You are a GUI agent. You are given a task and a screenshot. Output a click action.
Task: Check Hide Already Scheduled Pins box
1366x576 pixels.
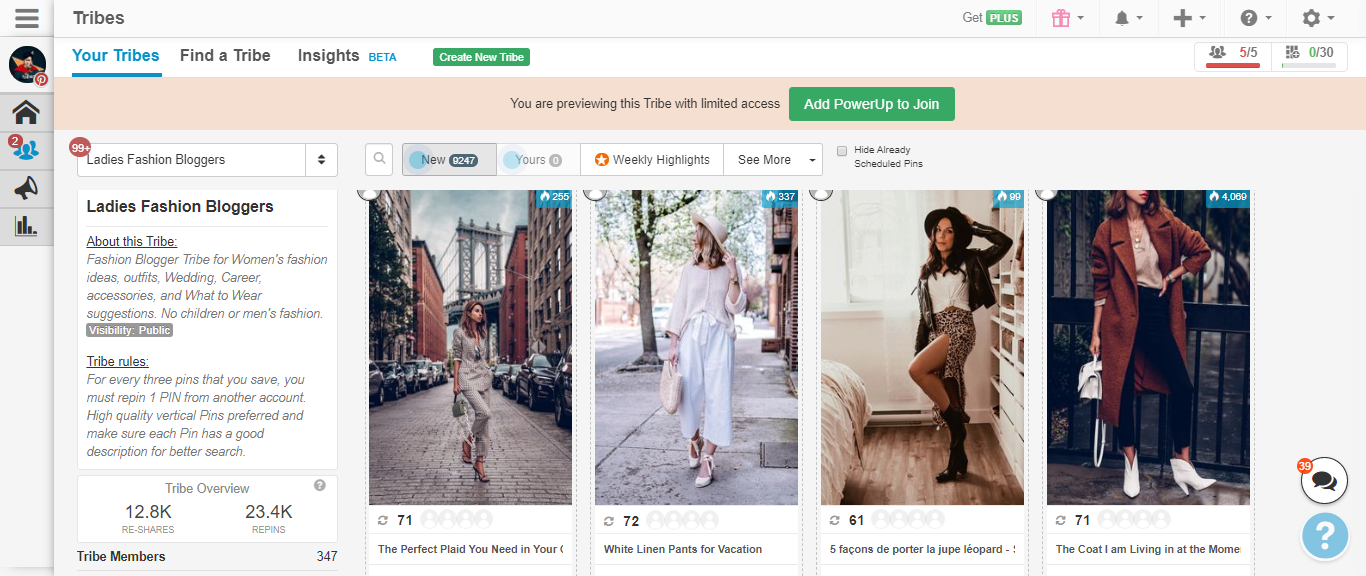(842, 151)
